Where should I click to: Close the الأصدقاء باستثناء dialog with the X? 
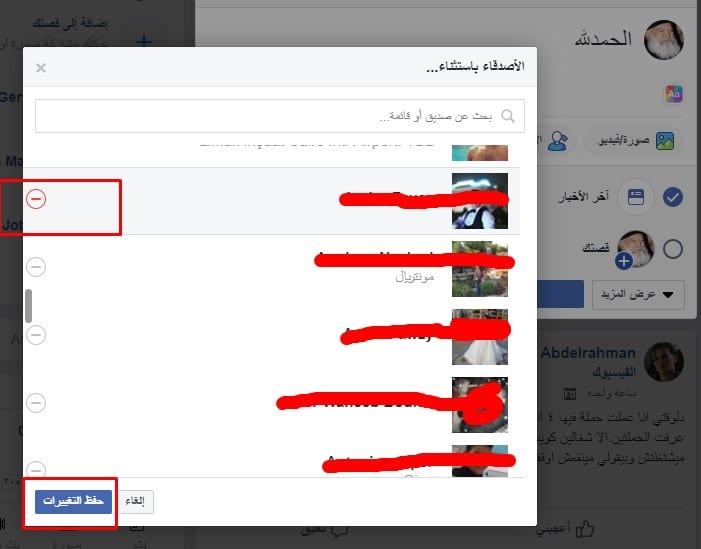tap(41, 68)
